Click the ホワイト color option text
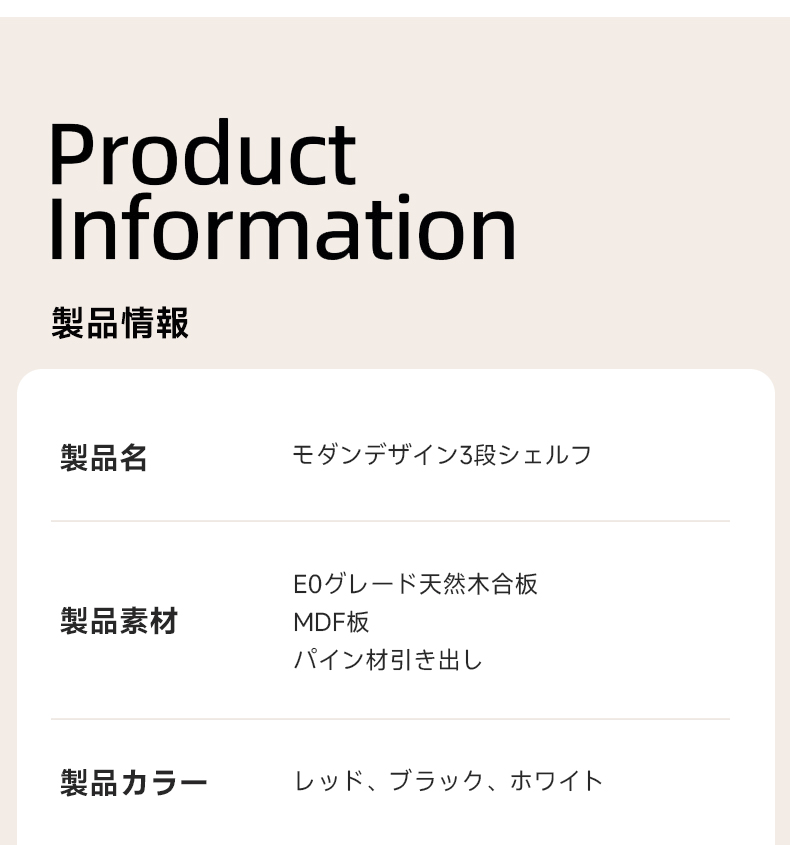The width and height of the screenshot is (790, 845). (556, 781)
